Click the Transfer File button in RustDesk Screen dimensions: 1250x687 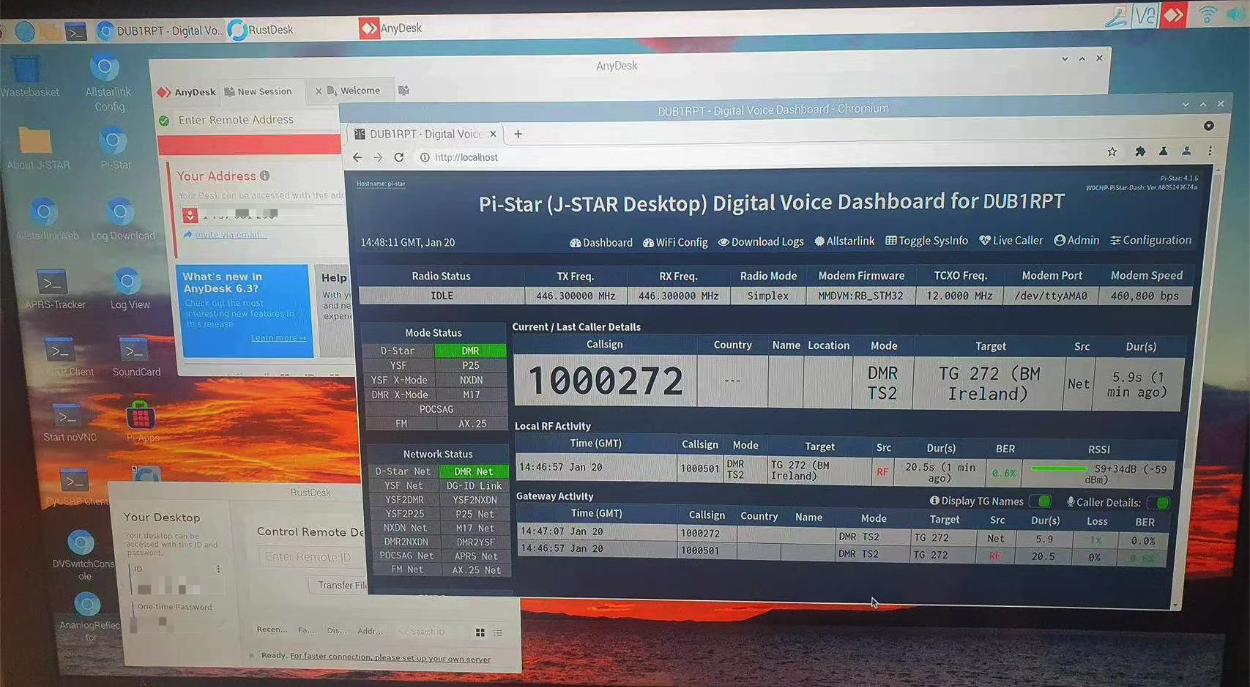coord(338,585)
